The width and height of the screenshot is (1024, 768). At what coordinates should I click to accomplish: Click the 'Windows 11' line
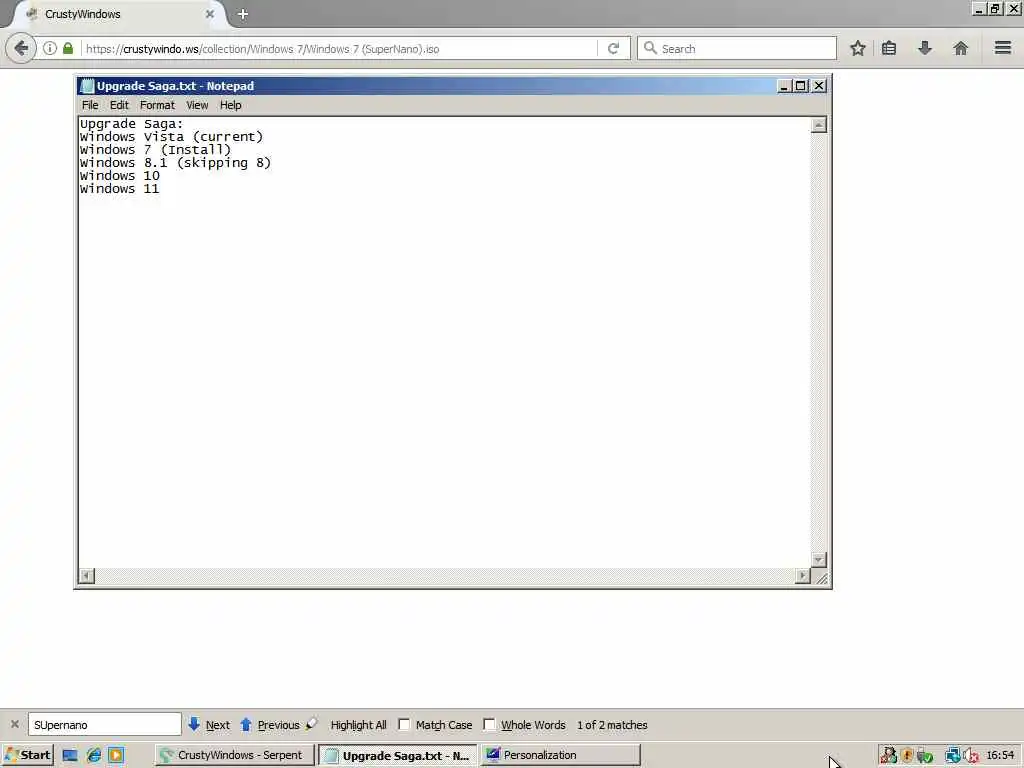[120, 189]
